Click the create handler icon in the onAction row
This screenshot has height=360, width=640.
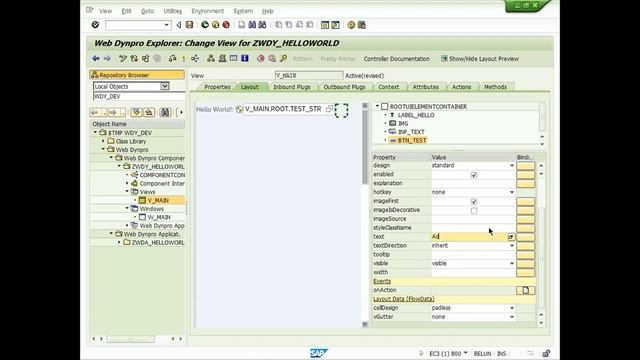[x=526, y=290]
